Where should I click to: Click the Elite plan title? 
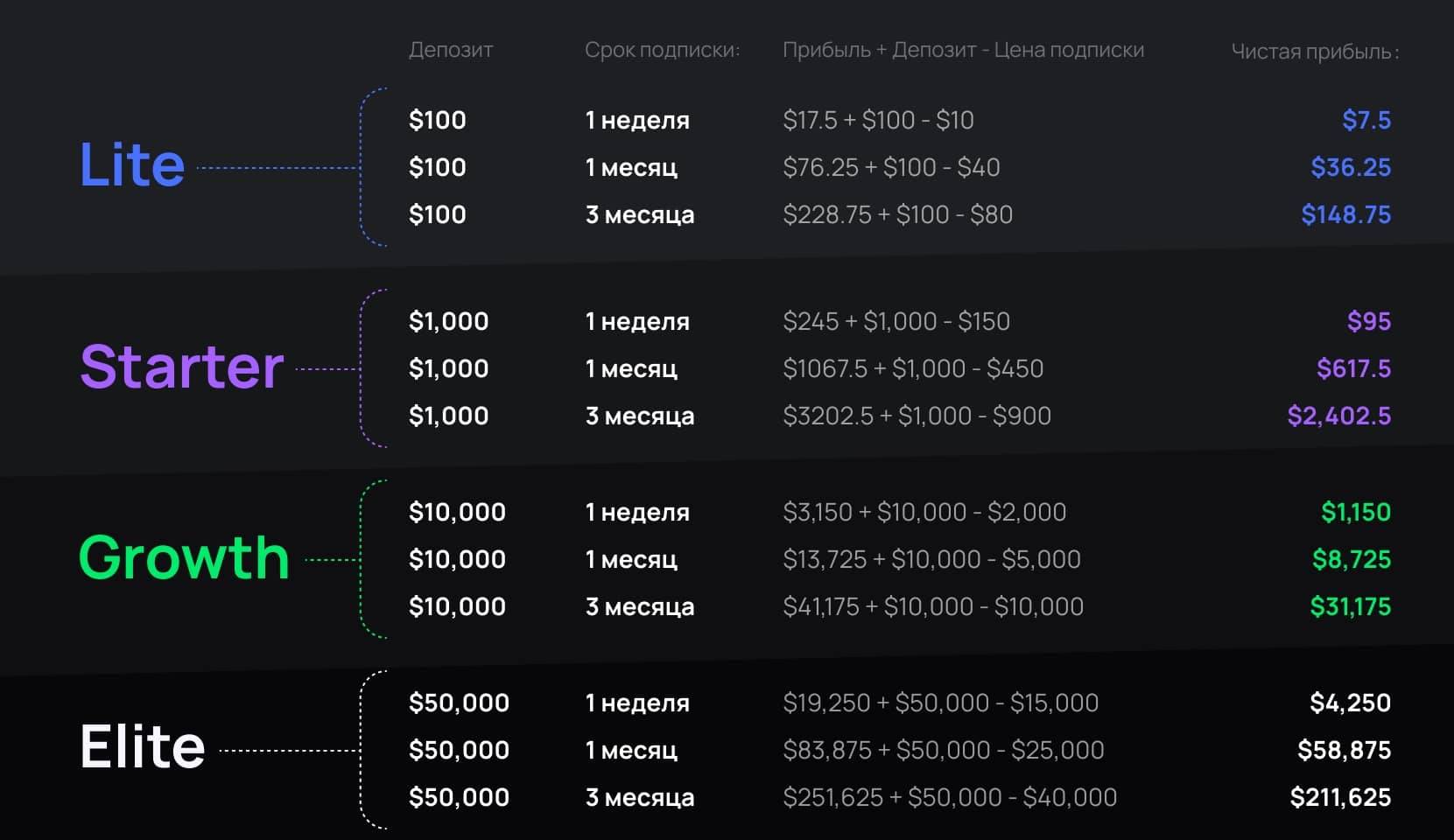142,746
